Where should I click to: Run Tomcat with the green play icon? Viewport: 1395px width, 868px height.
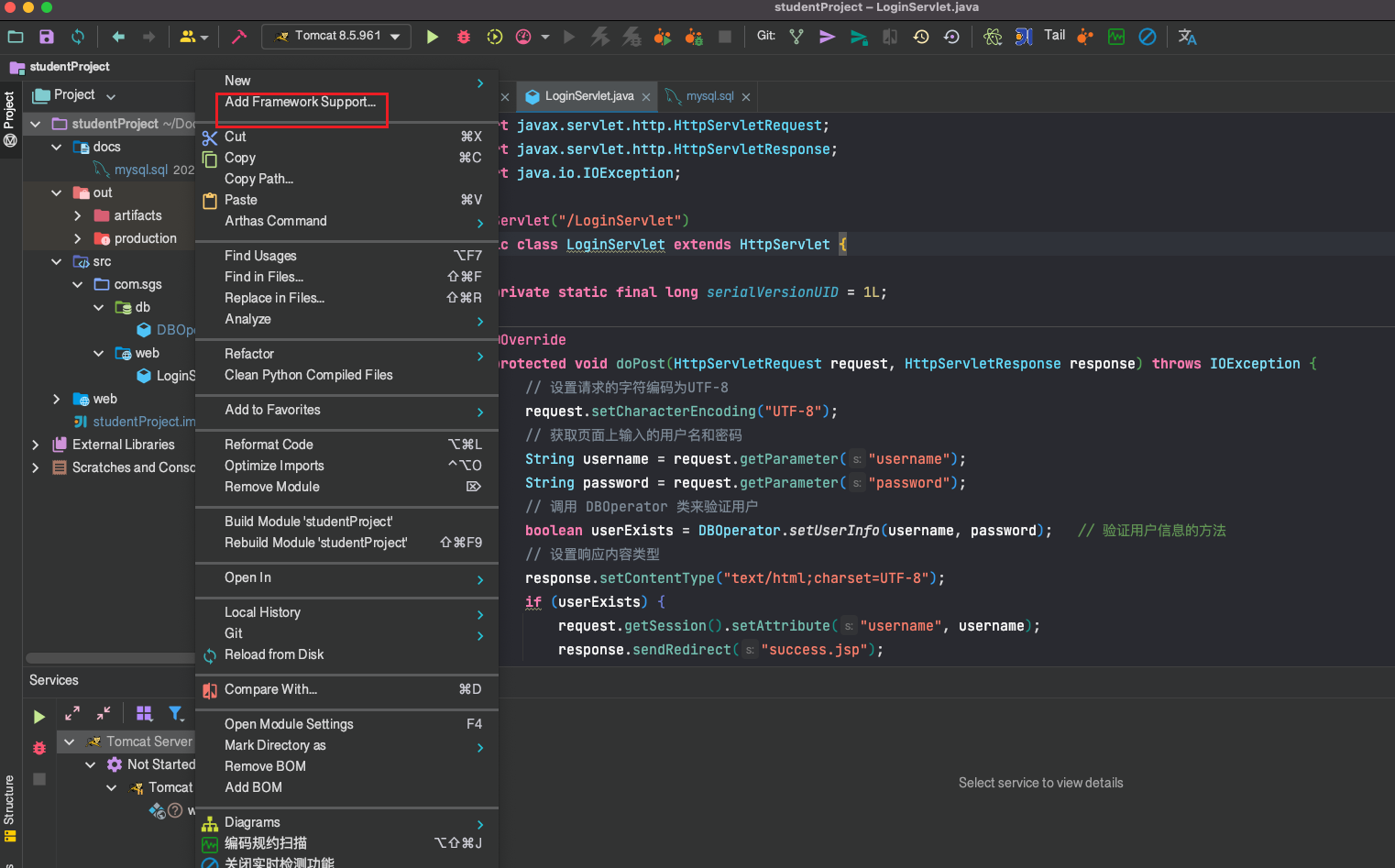click(x=433, y=37)
